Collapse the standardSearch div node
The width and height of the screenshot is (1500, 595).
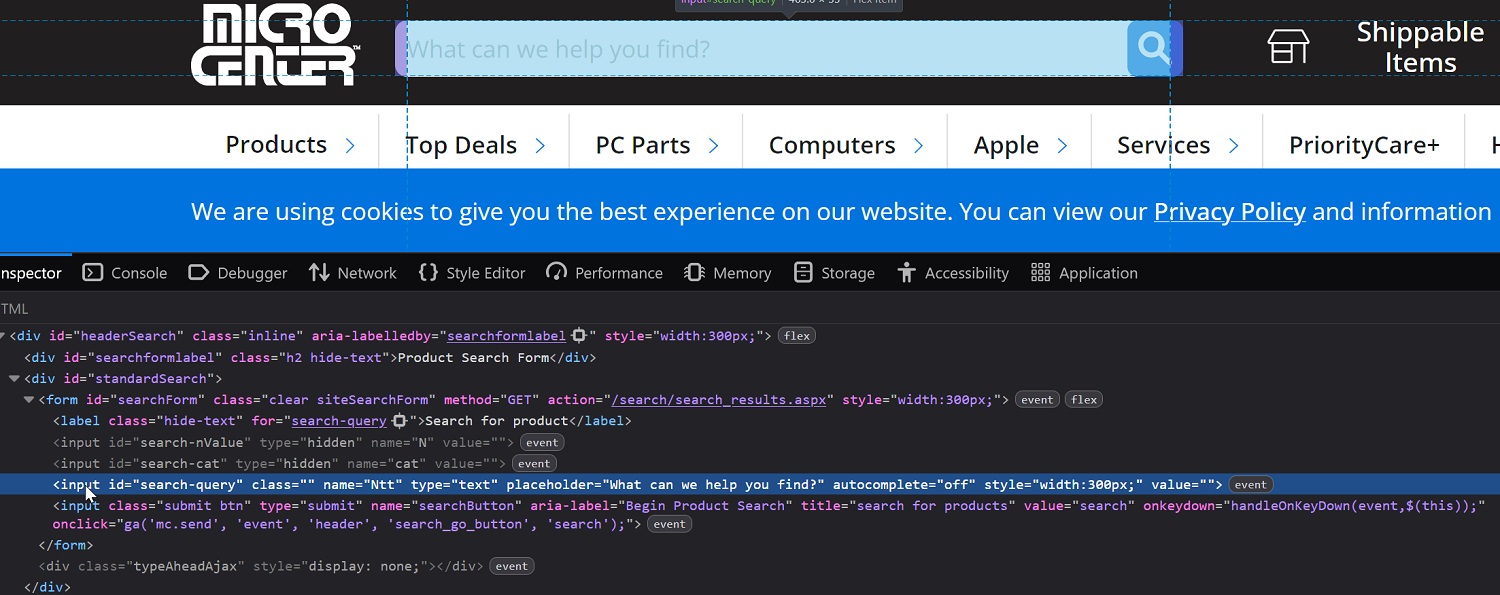click(14, 378)
